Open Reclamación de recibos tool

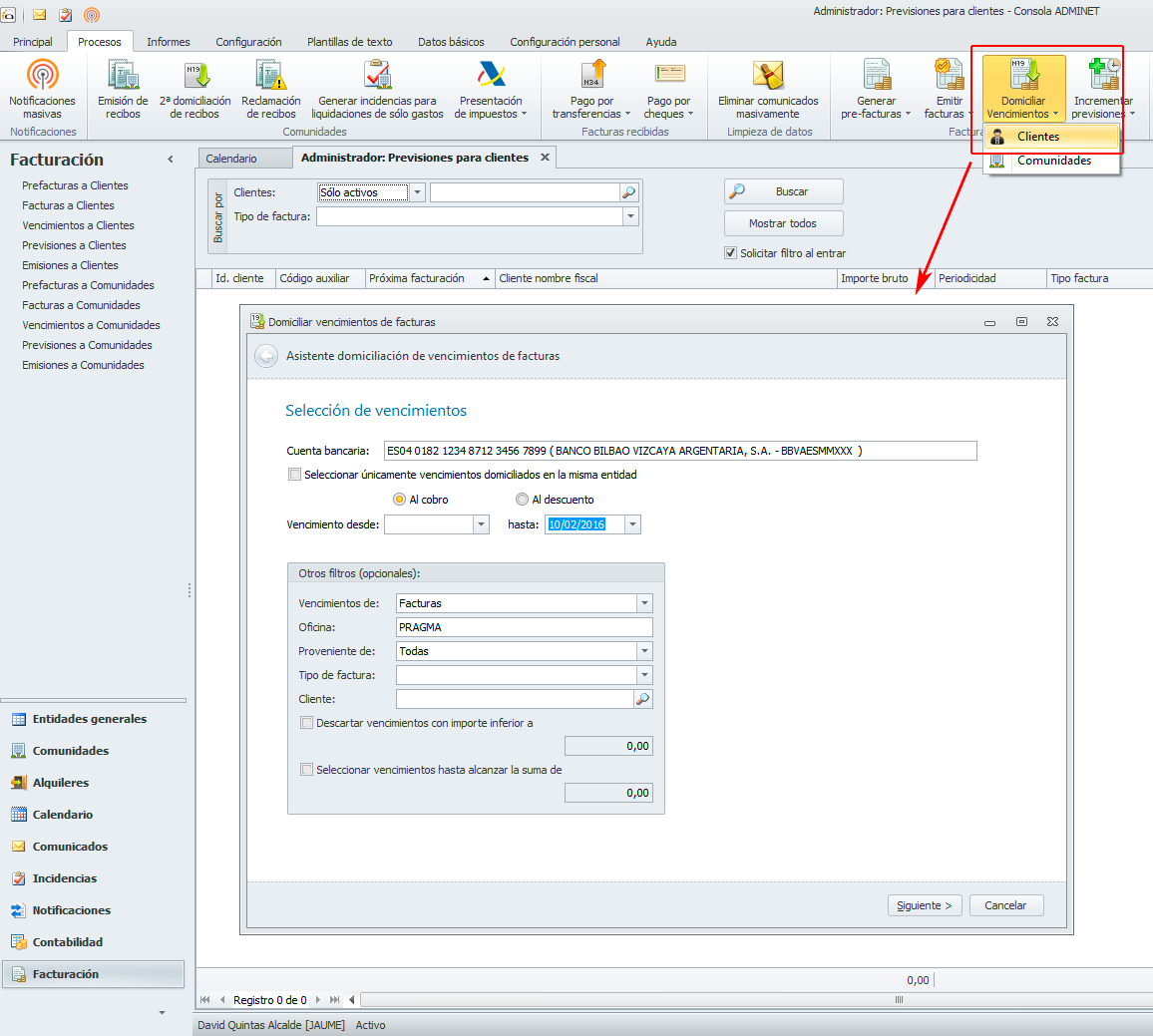(270, 77)
